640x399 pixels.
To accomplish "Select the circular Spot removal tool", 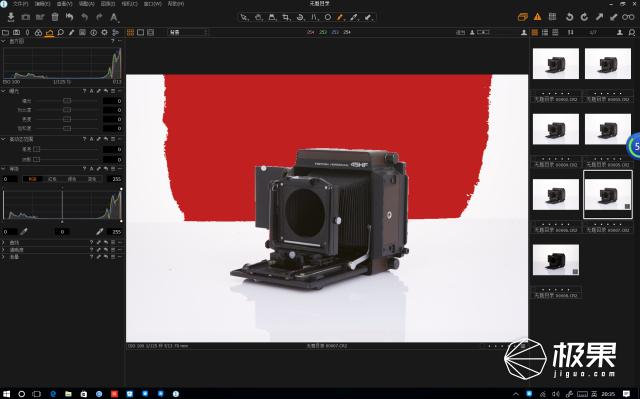I will tap(328, 18).
